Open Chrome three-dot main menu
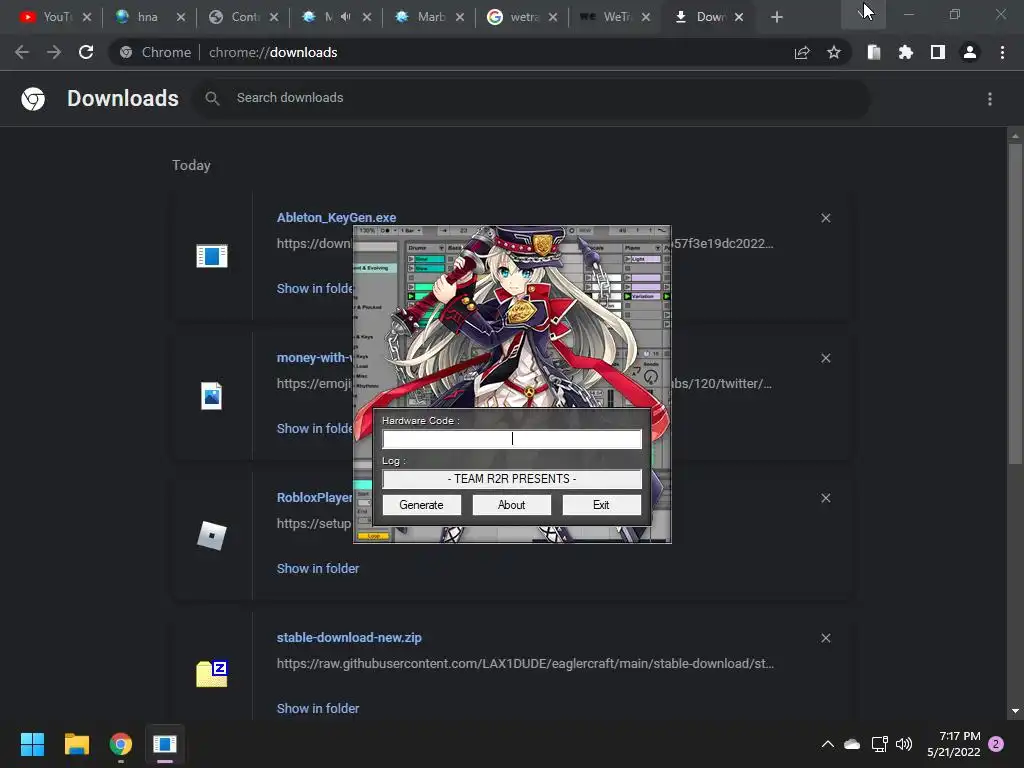This screenshot has width=1024, height=768. coord(1002,52)
